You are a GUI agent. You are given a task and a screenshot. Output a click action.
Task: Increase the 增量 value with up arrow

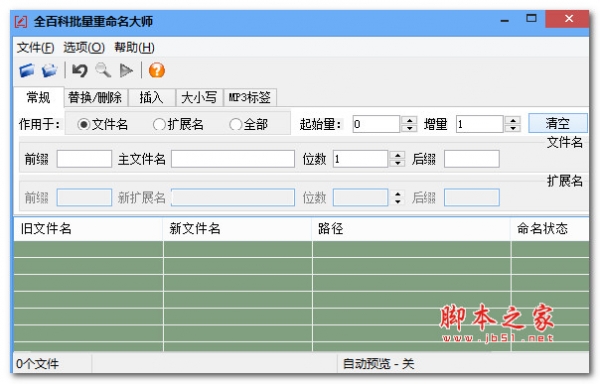(513, 120)
